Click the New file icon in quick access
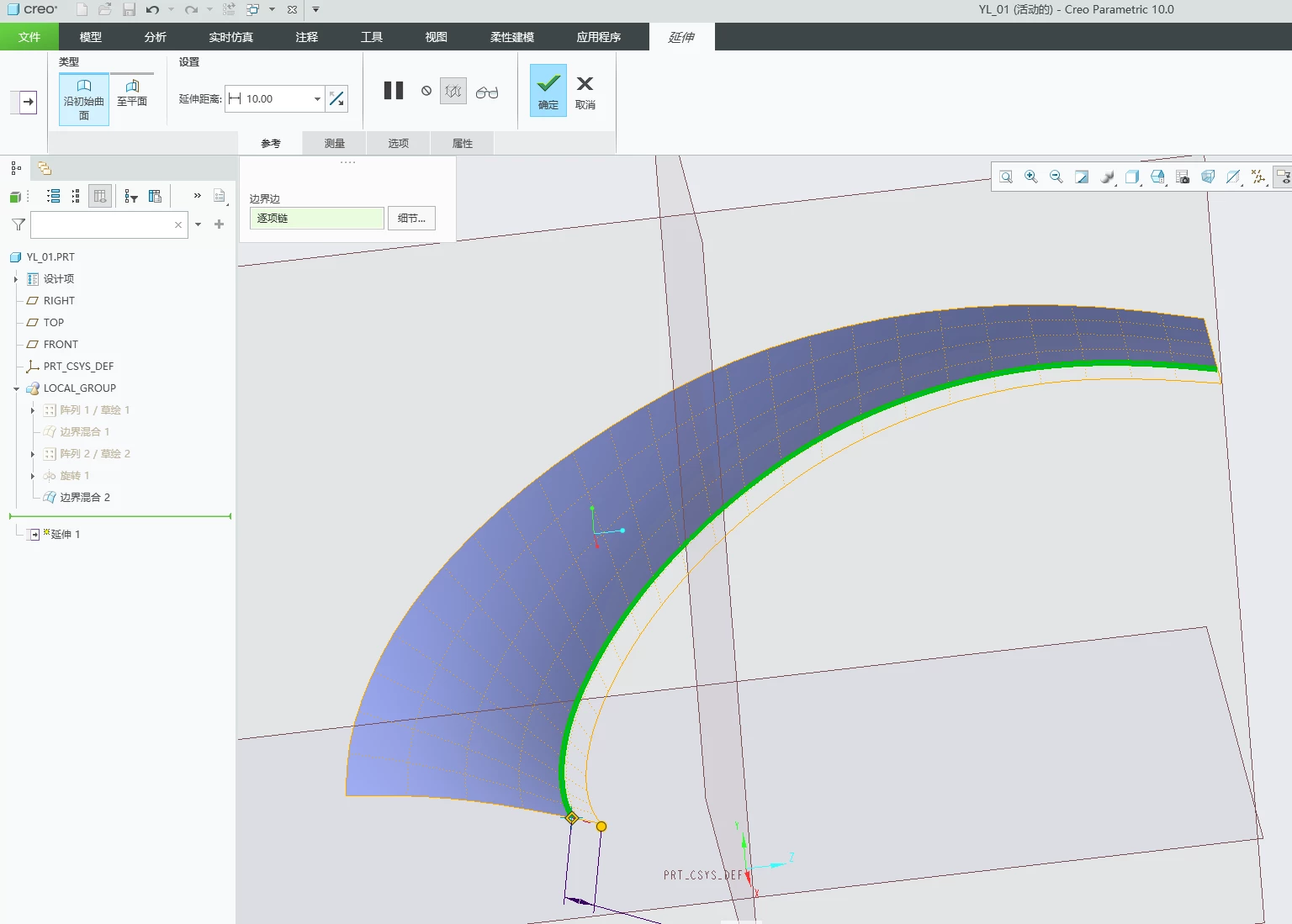Viewport: 1292px width, 924px height. pos(82,9)
